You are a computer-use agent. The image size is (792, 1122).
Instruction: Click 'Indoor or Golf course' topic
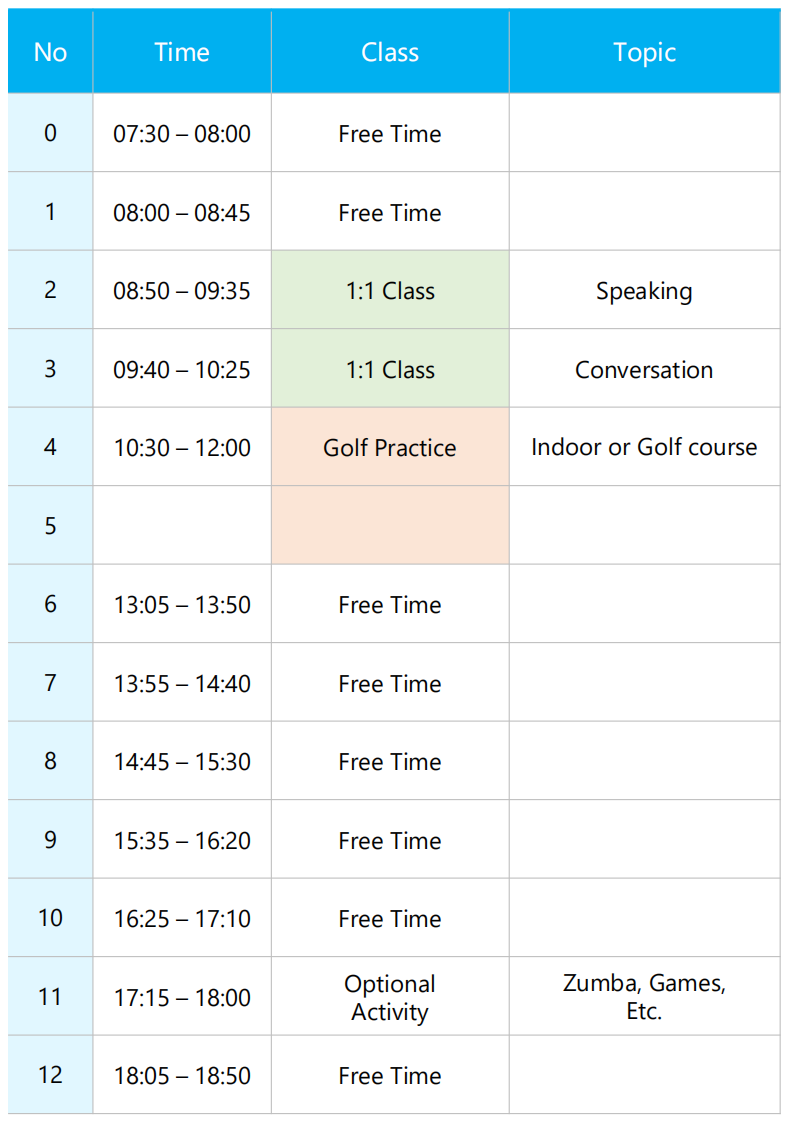pos(644,447)
